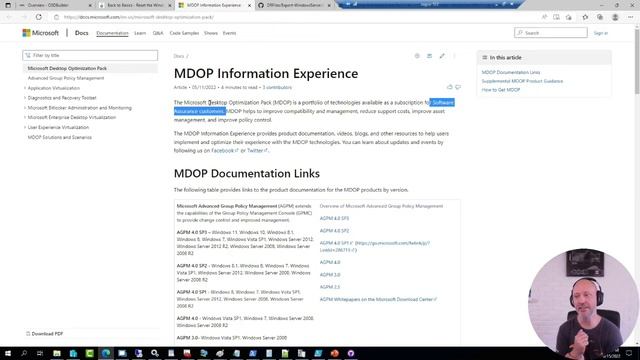Open Favorites star icon in Edge toolbar
This screenshot has height=360, width=640.
pos(585,17)
